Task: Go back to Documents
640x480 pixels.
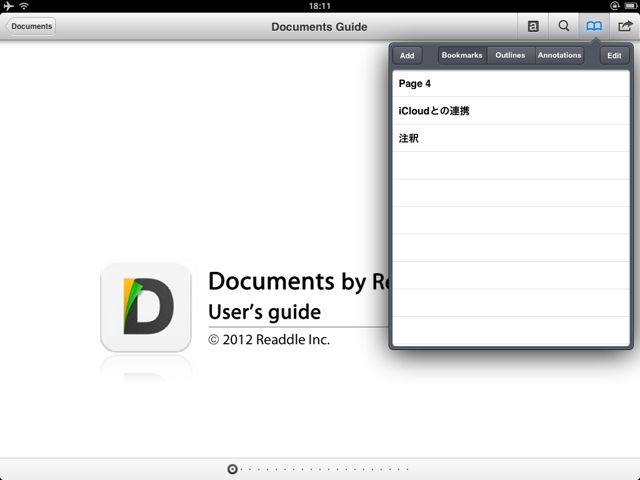Action: [31, 26]
